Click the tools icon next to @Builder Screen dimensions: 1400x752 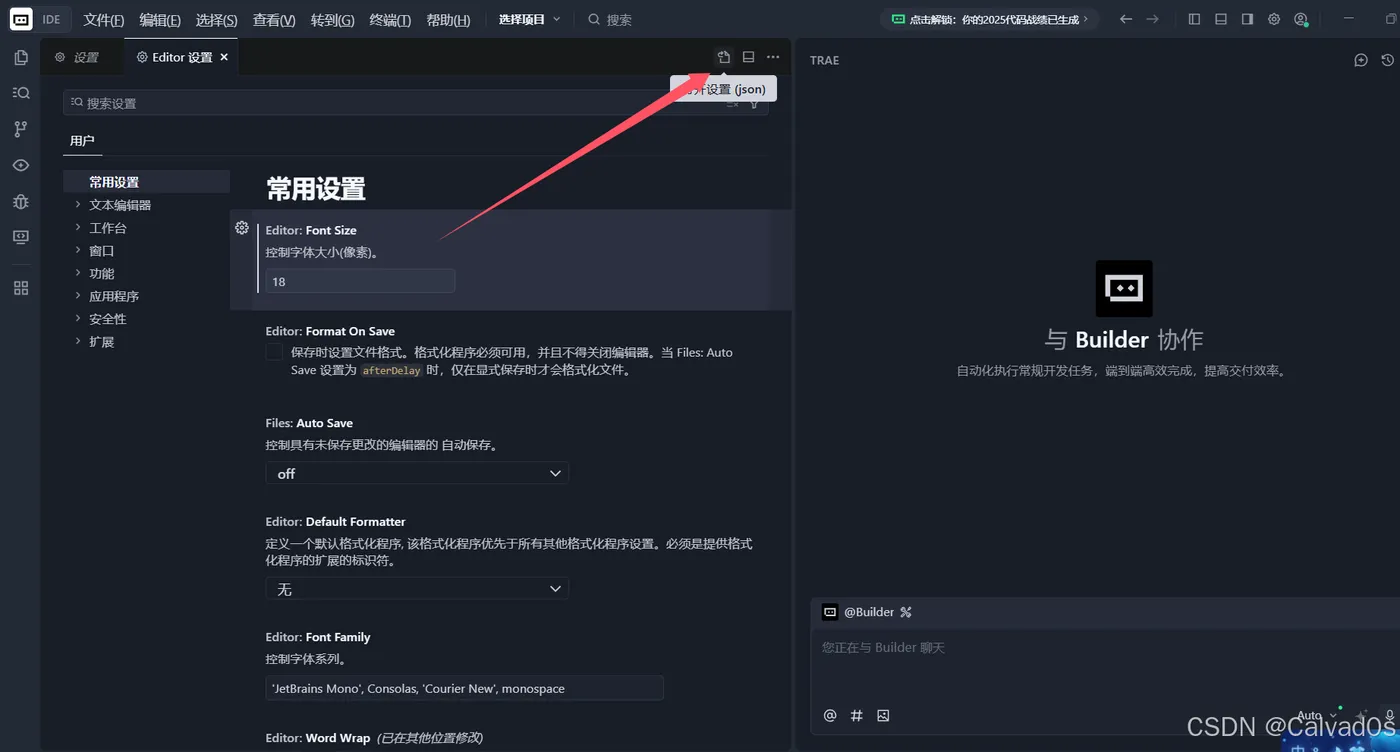906,612
